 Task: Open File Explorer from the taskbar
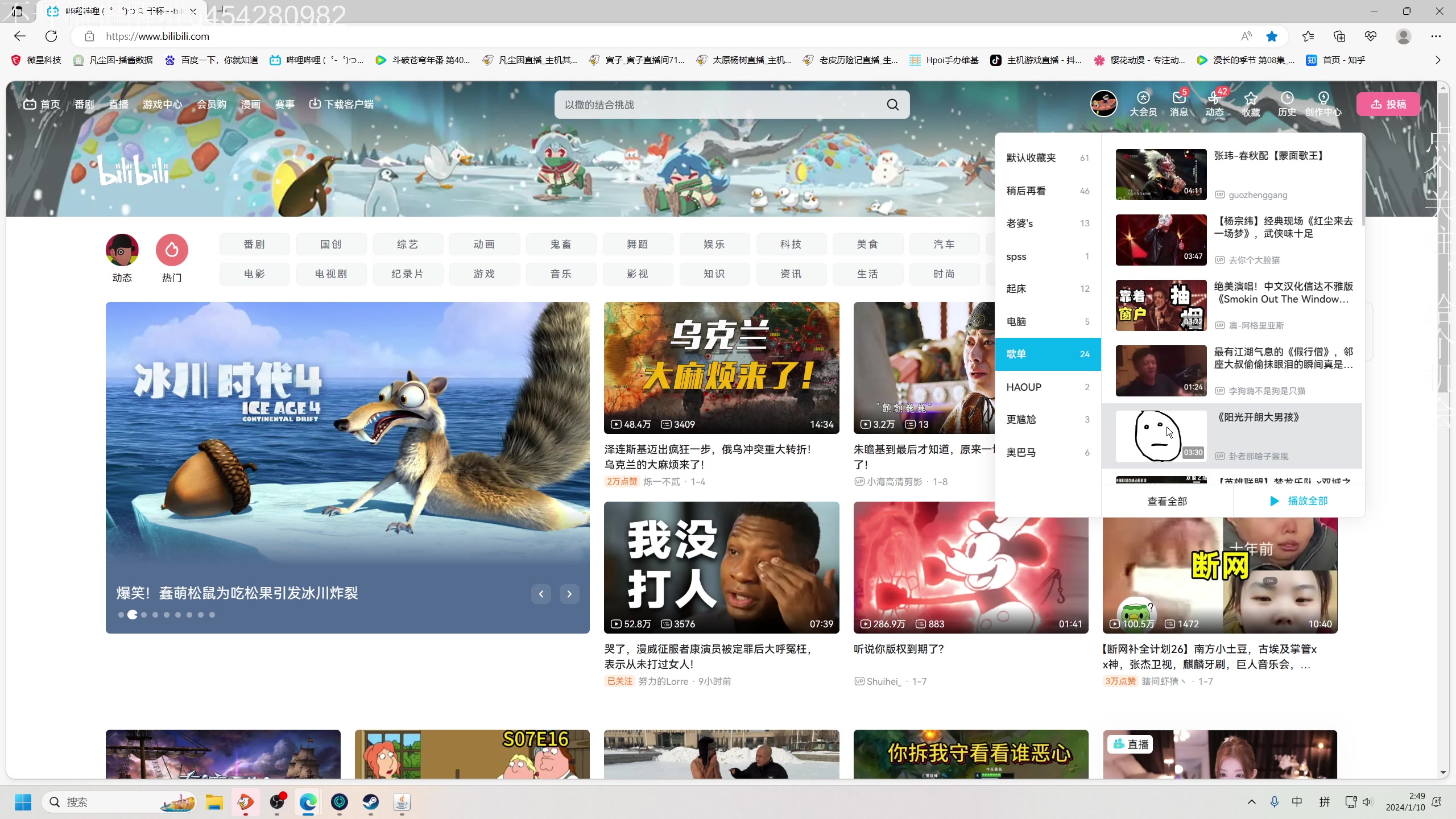[x=214, y=802]
